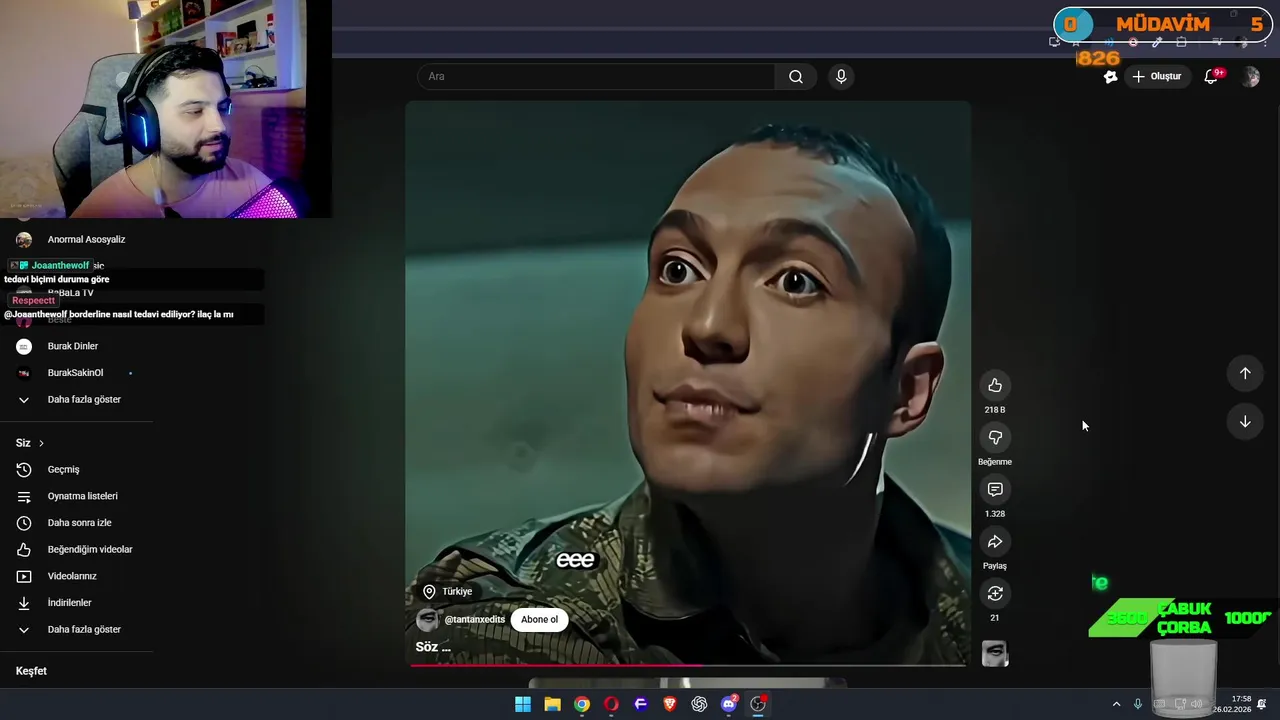Screen dimensions: 1280x720
Task: Open notifications bell showing 9+
Action: pyautogui.click(x=1212, y=76)
